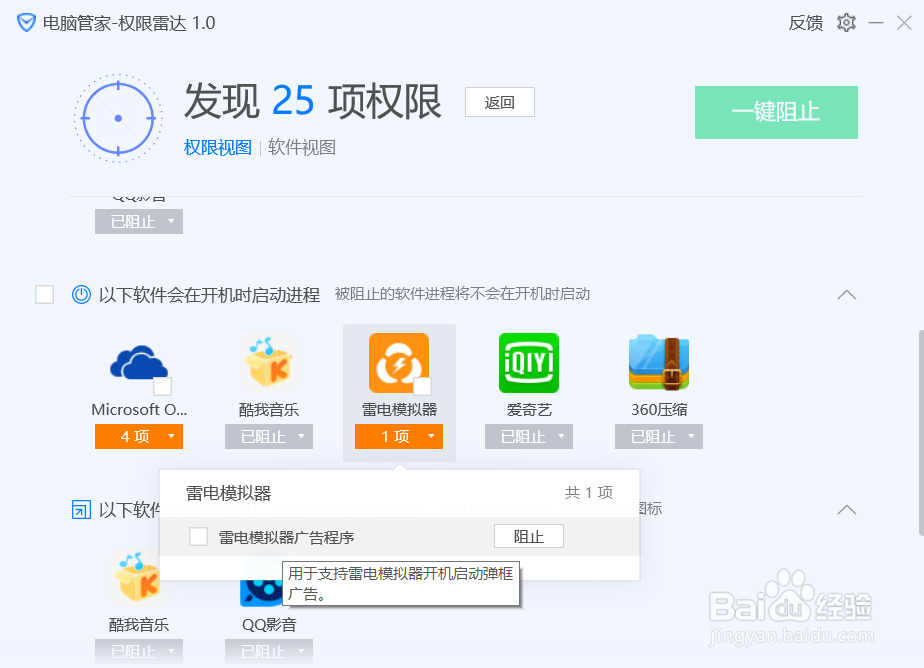Minimize the 权限雷达 window
This screenshot has width=924, height=668.
(876, 23)
